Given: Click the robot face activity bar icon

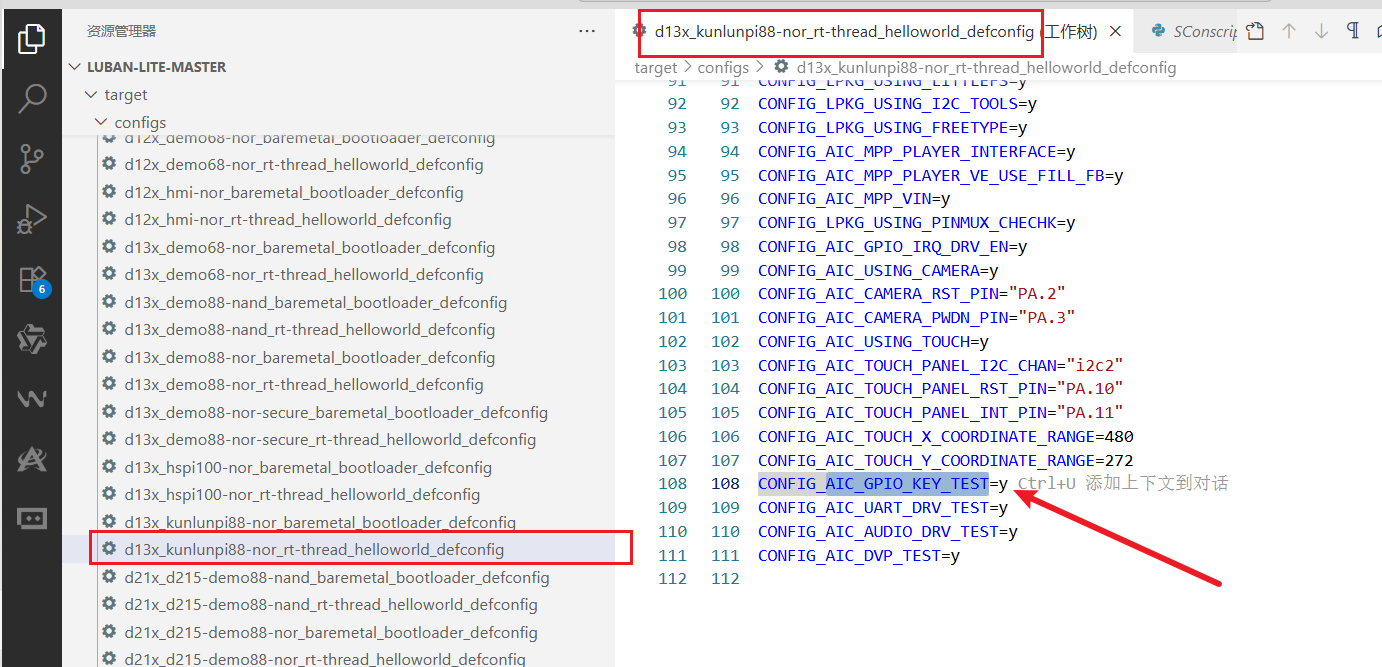Looking at the screenshot, I should (31, 519).
